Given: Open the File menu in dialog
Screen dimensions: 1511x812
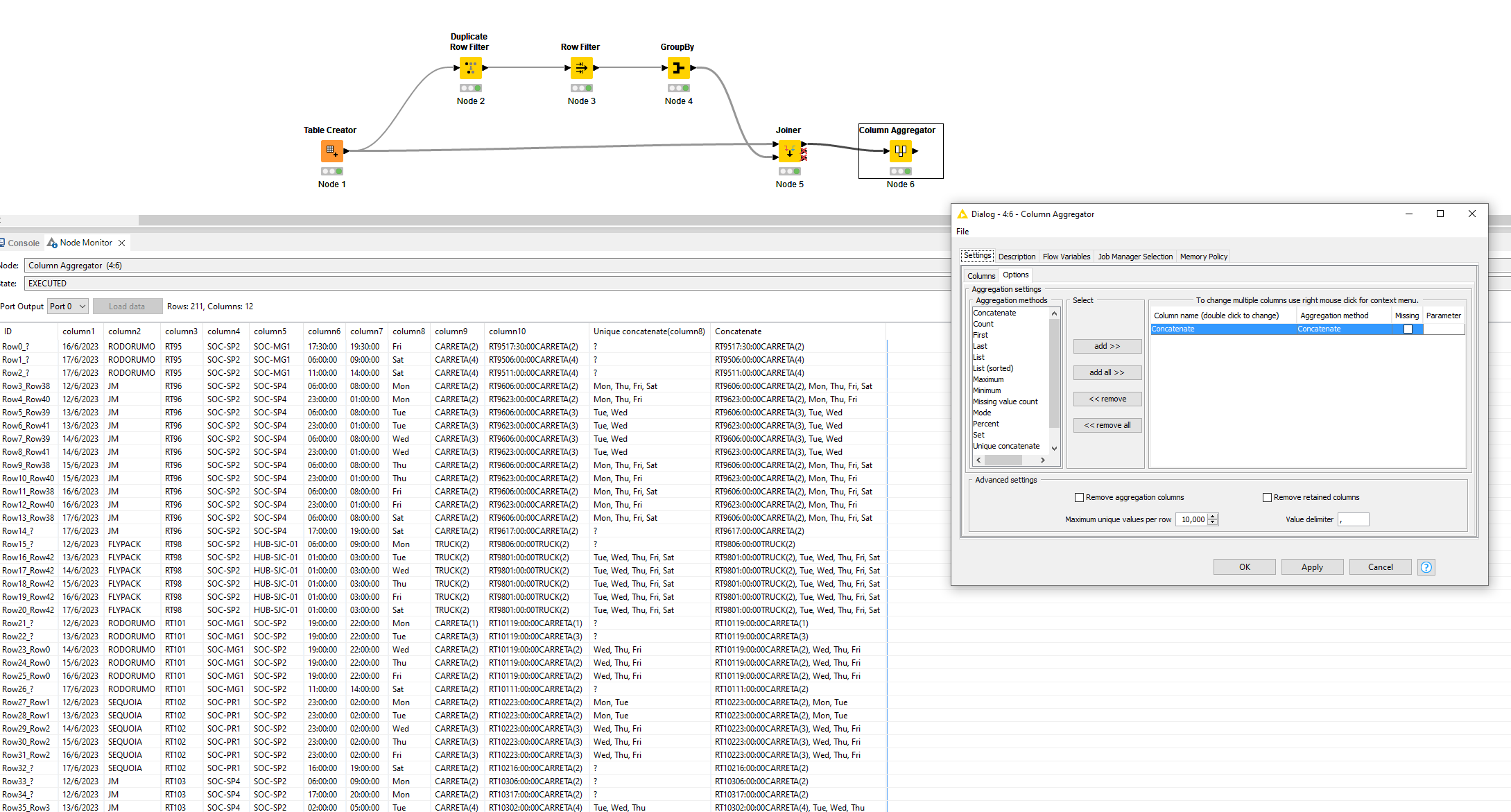Looking at the screenshot, I should click(x=962, y=232).
